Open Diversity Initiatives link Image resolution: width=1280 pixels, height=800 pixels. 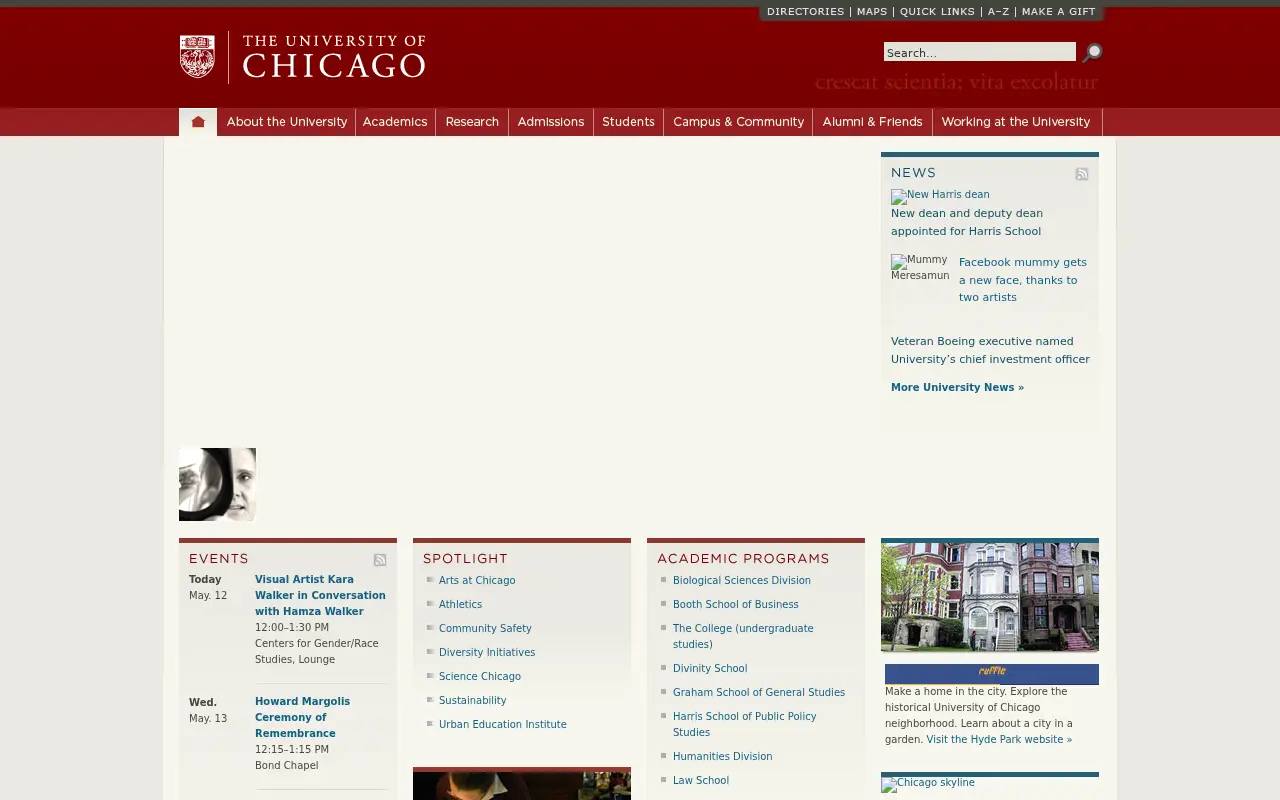pos(487,652)
